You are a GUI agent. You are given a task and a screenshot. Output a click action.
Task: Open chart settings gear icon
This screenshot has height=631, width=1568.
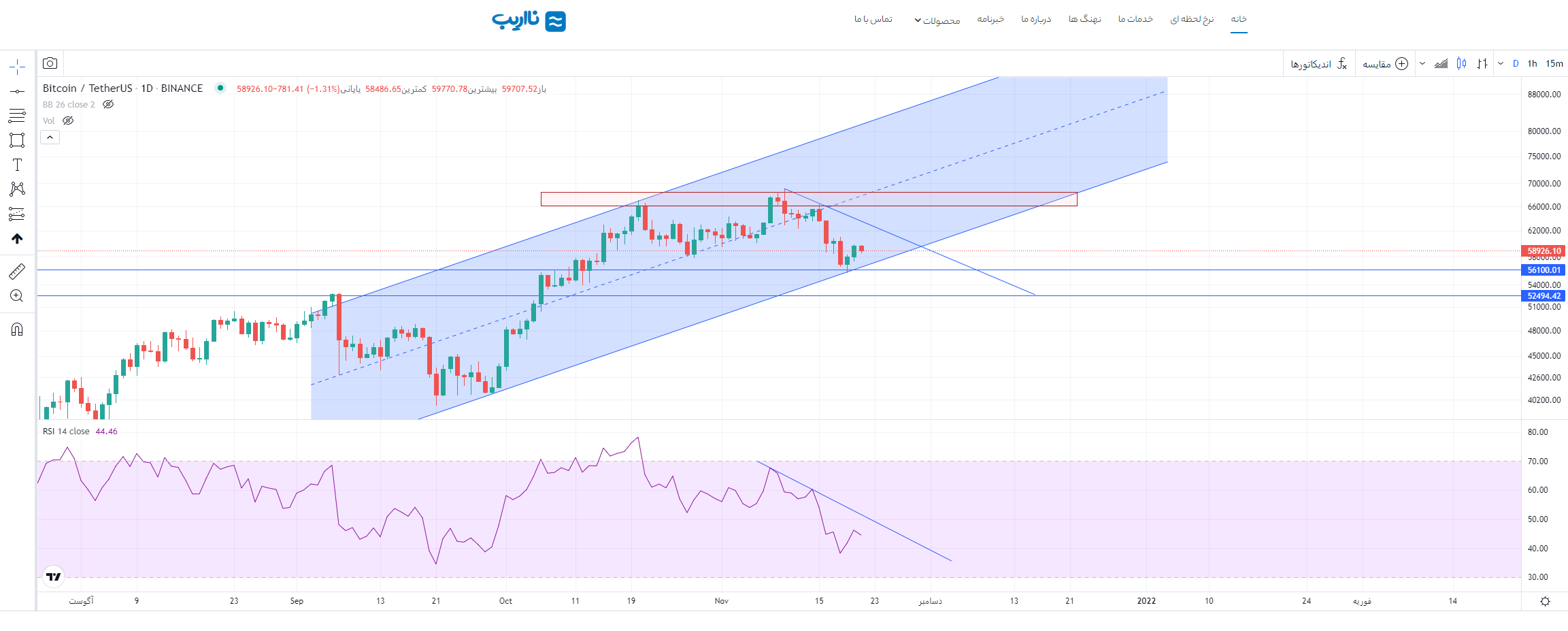[x=1545, y=601]
